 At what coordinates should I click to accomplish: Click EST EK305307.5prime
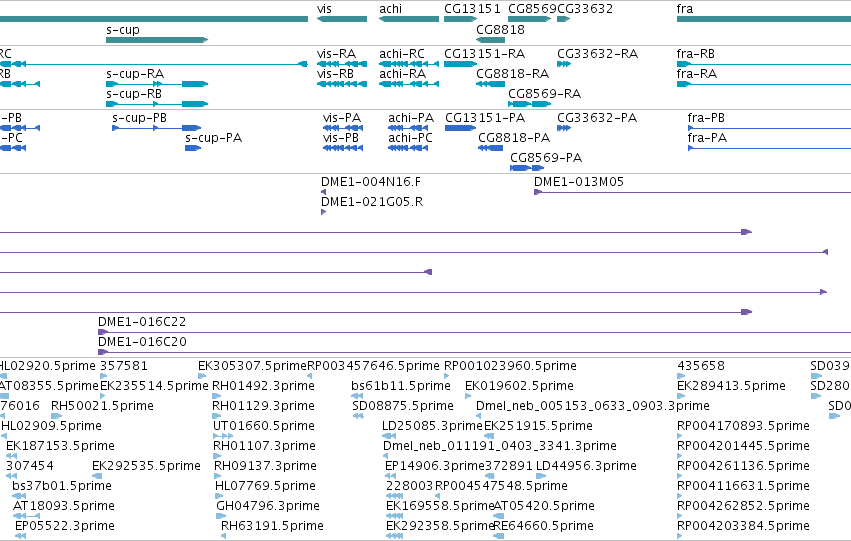[x=202, y=376]
